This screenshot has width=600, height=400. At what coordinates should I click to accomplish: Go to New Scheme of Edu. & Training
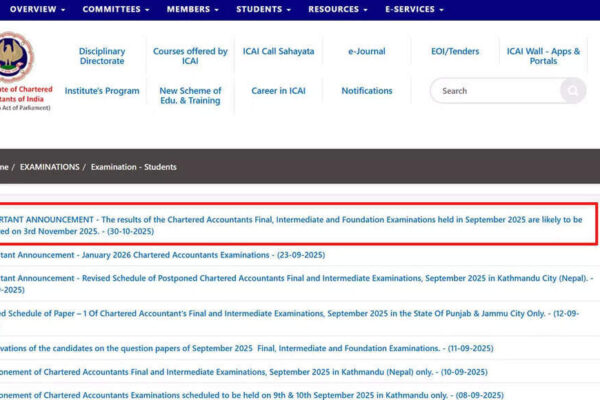[x=190, y=96]
